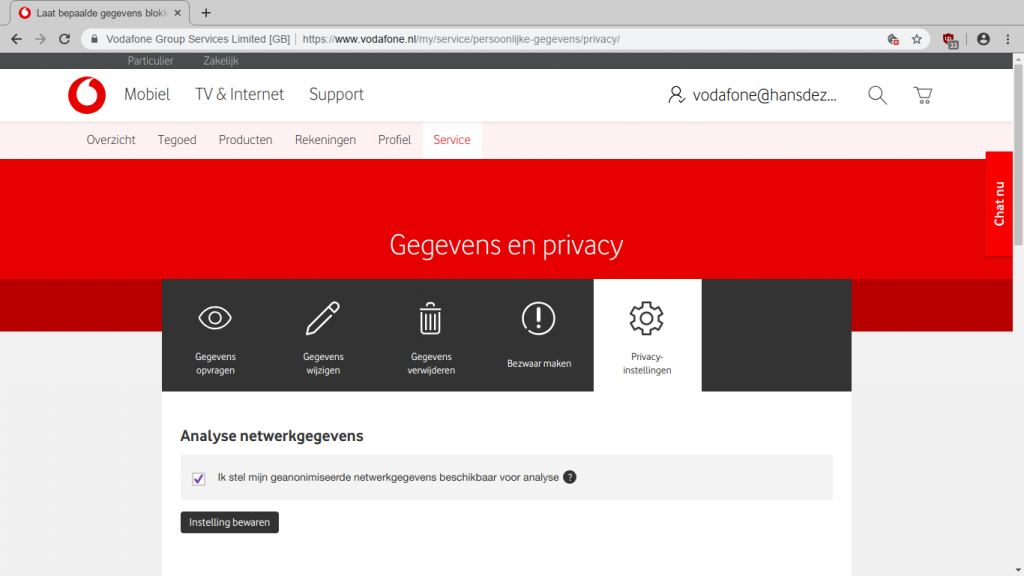
Task: Expand the account menu for vodafone@hansdez
Action: [x=753, y=95]
